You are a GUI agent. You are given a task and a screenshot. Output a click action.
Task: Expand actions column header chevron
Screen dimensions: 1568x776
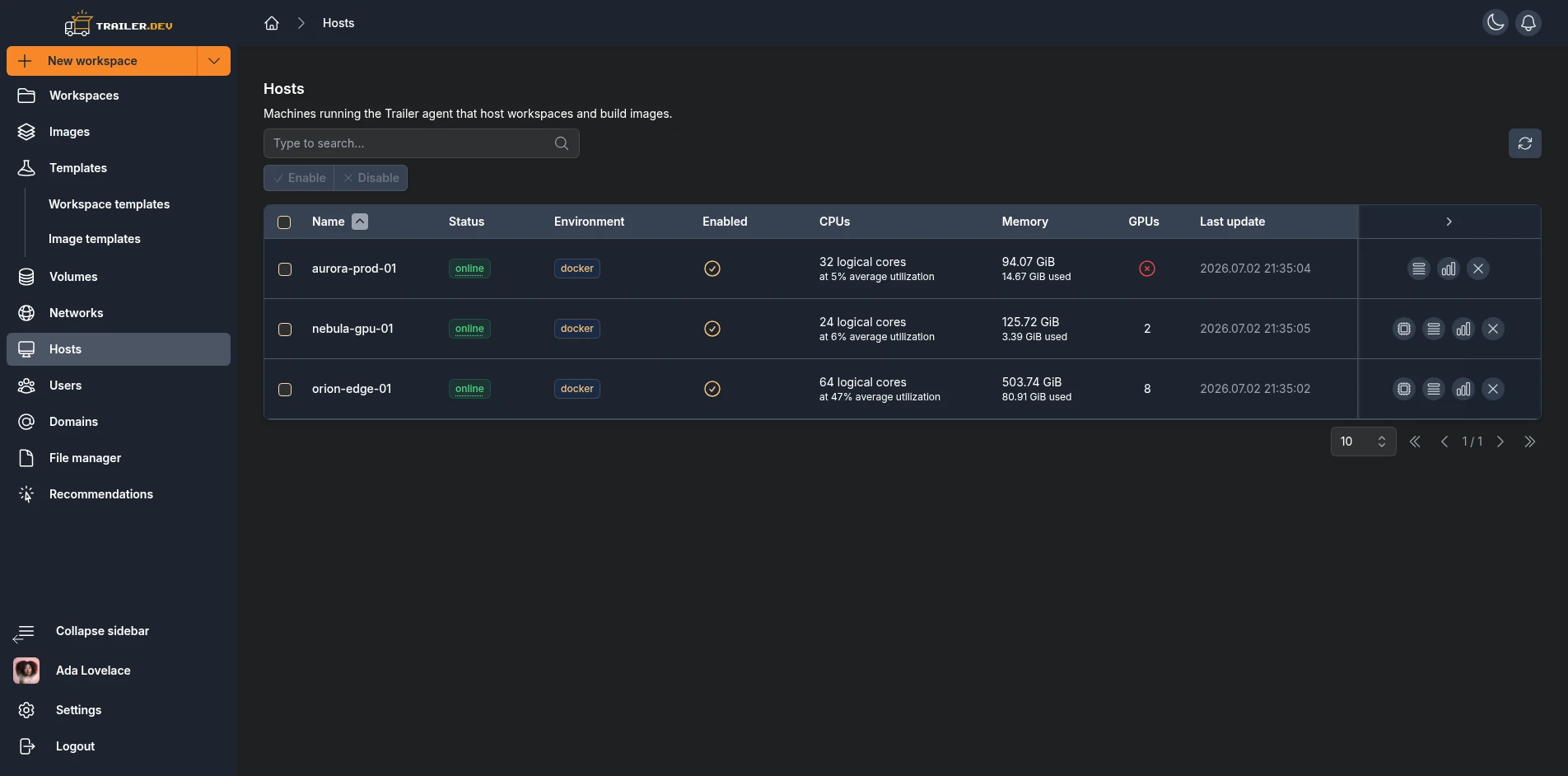click(1449, 222)
